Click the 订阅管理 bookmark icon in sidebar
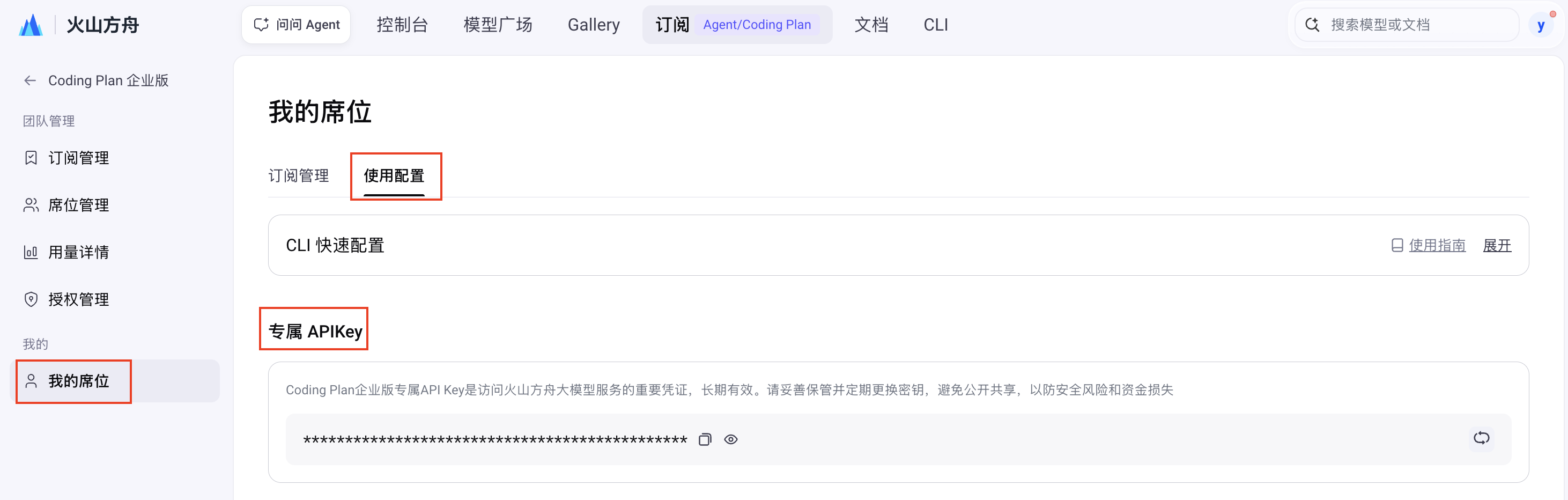1568x500 pixels. (x=31, y=158)
